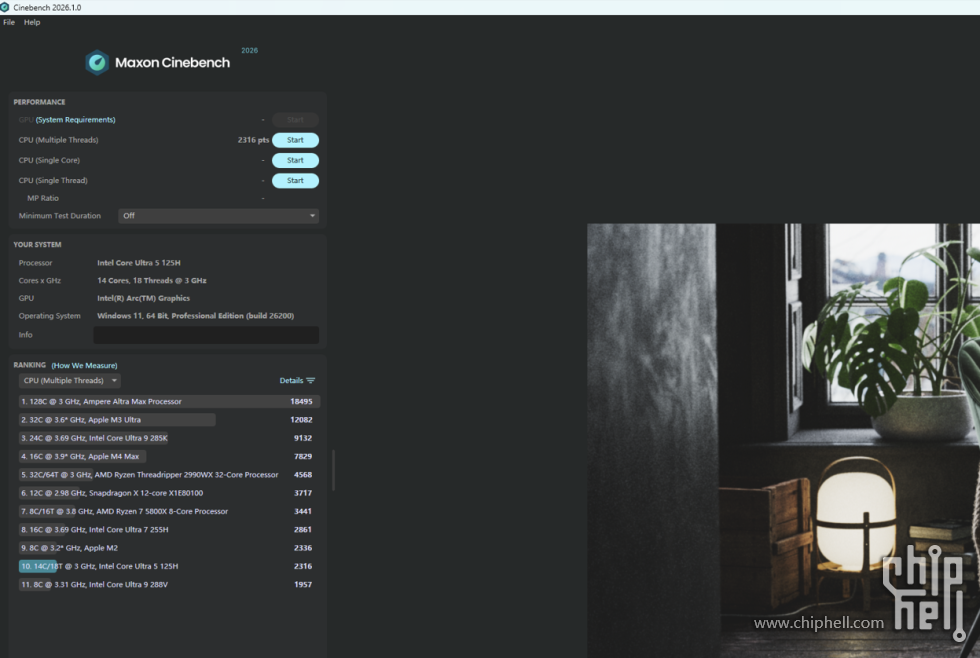Viewport: 980px width, 658px height.
Task: Expand the Minimum Test Duration chevron arrow
Action: pos(312,215)
